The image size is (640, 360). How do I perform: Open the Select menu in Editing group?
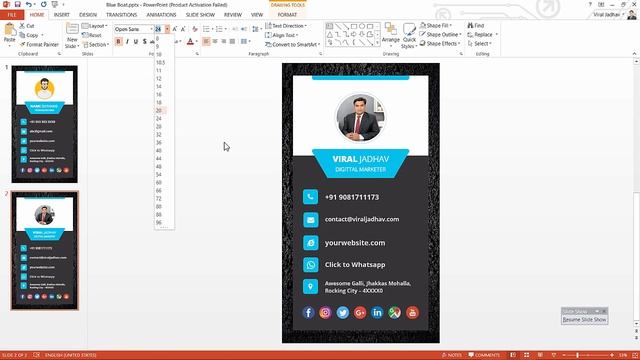[x=480, y=43]
